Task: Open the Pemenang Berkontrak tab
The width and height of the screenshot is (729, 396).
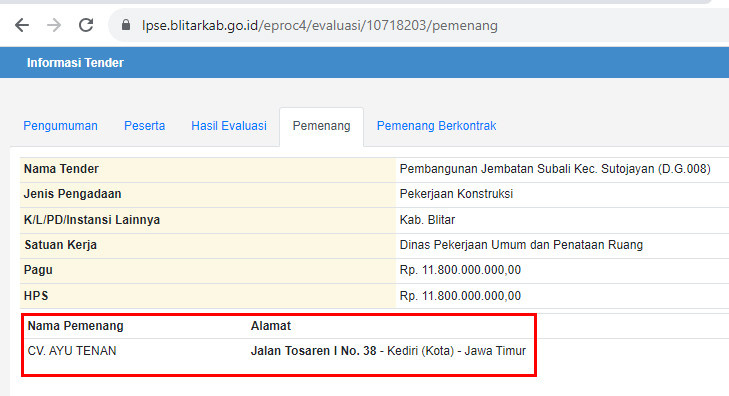Action: click(x=437, y=126)
